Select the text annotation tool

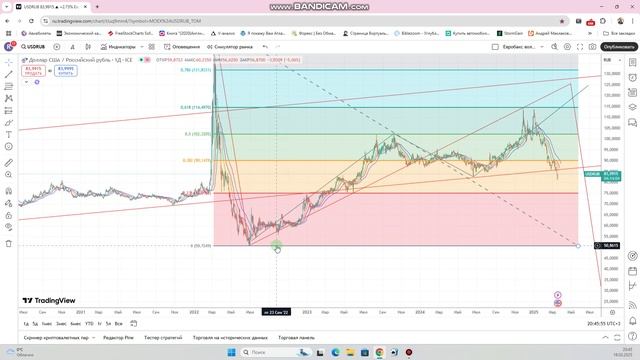(9, 135)
